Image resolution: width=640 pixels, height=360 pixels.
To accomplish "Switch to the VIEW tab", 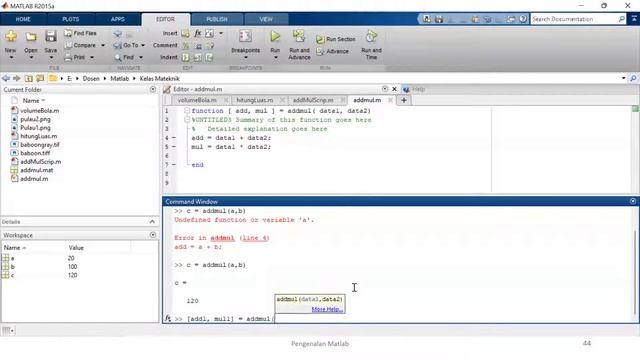I will point(266,19).
